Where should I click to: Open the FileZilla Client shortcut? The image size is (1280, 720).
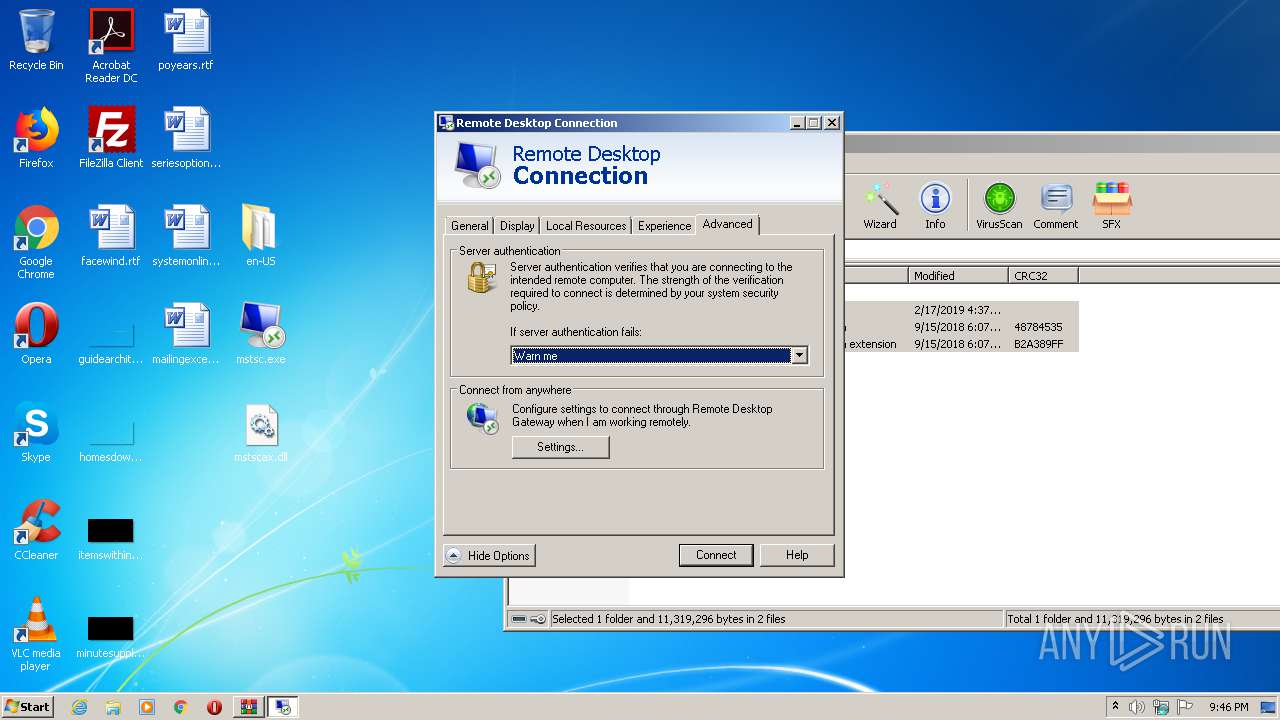(111, 138)
